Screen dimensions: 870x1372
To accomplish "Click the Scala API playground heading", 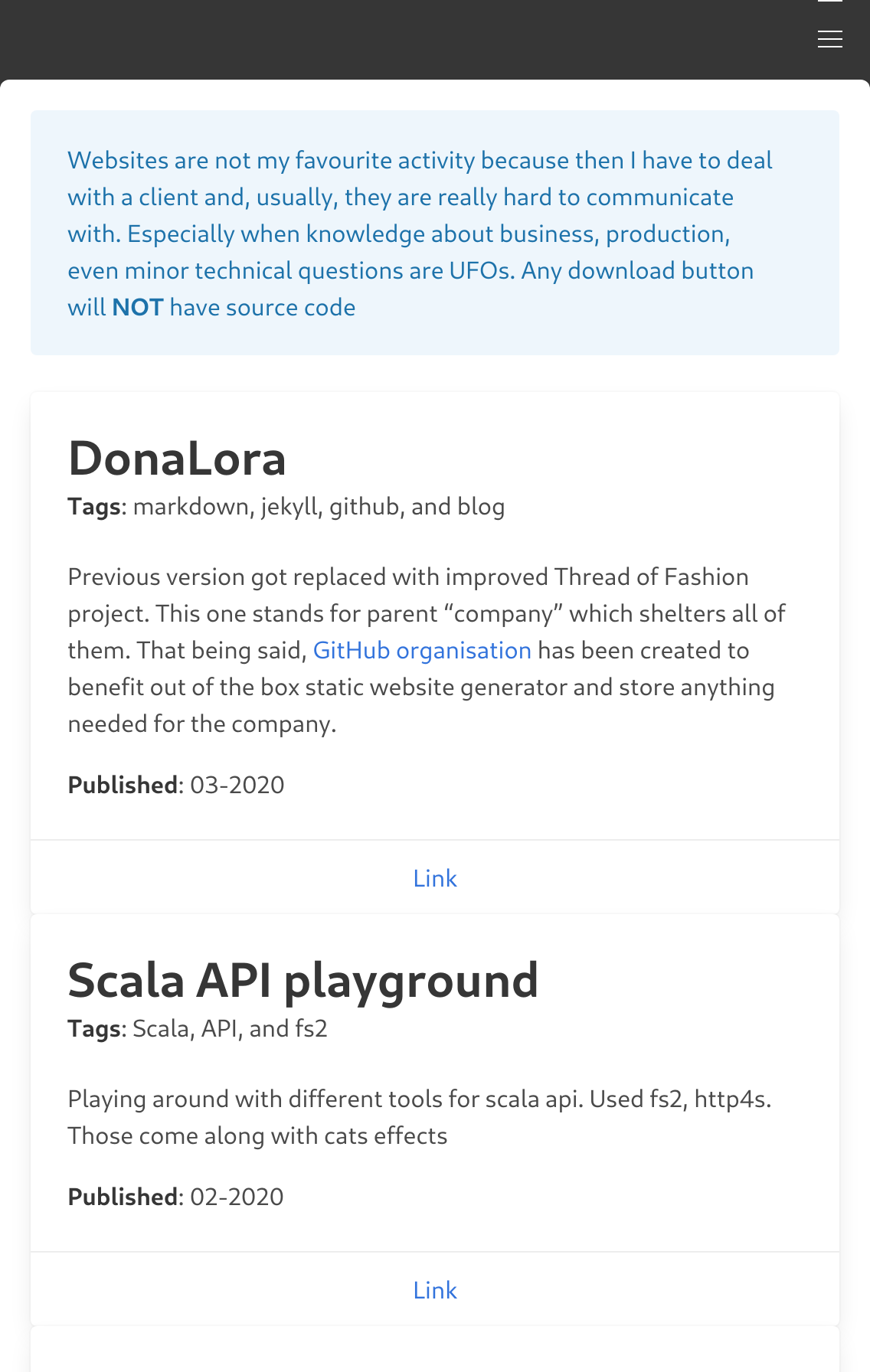I will coord(303,981).
